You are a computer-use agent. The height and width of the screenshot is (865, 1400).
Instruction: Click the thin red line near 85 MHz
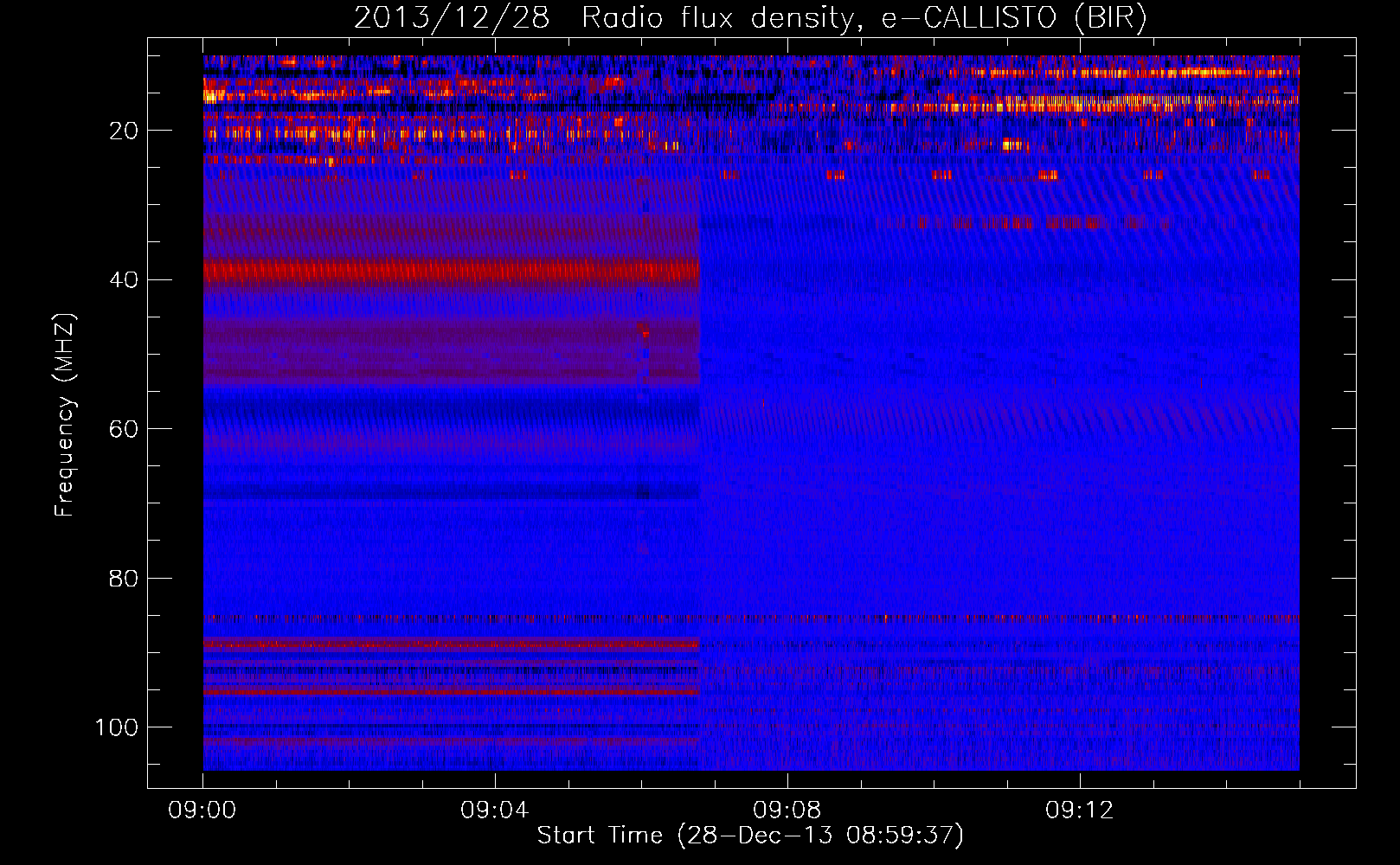click(x=751, y=618)
